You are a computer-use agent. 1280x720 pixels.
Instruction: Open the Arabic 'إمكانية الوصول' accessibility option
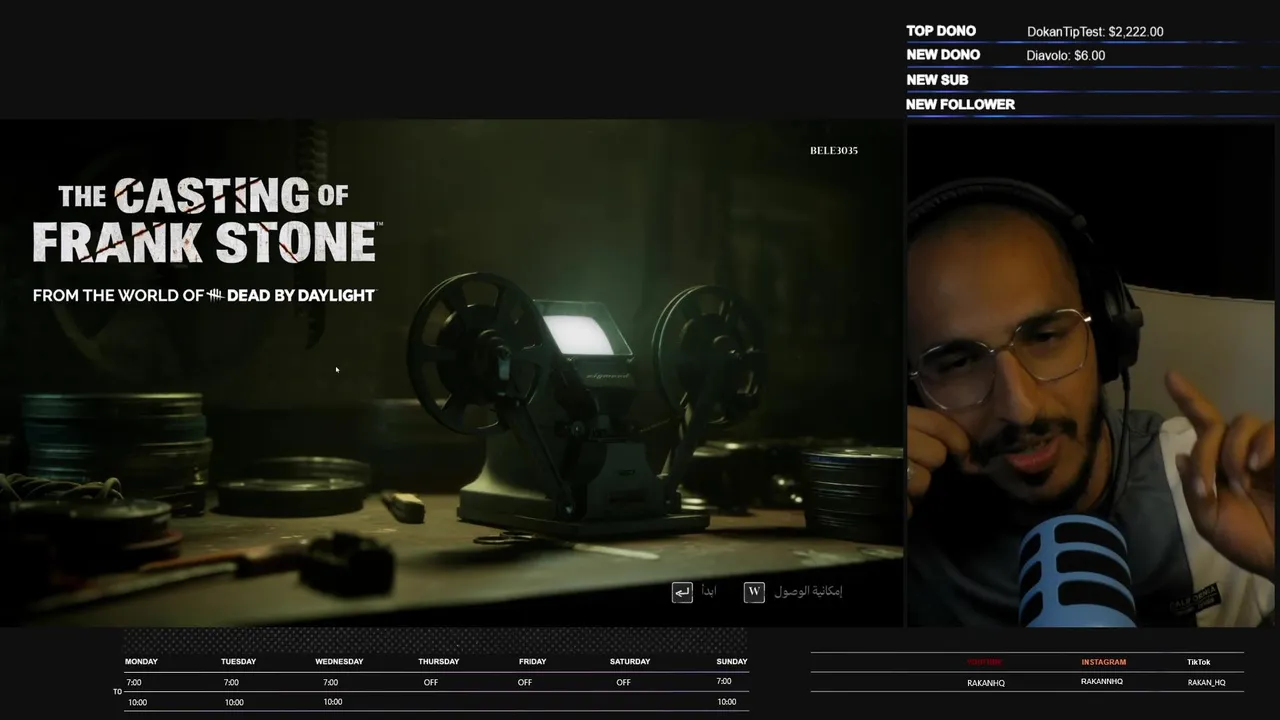pyautogui.click(x=808, y=591)
